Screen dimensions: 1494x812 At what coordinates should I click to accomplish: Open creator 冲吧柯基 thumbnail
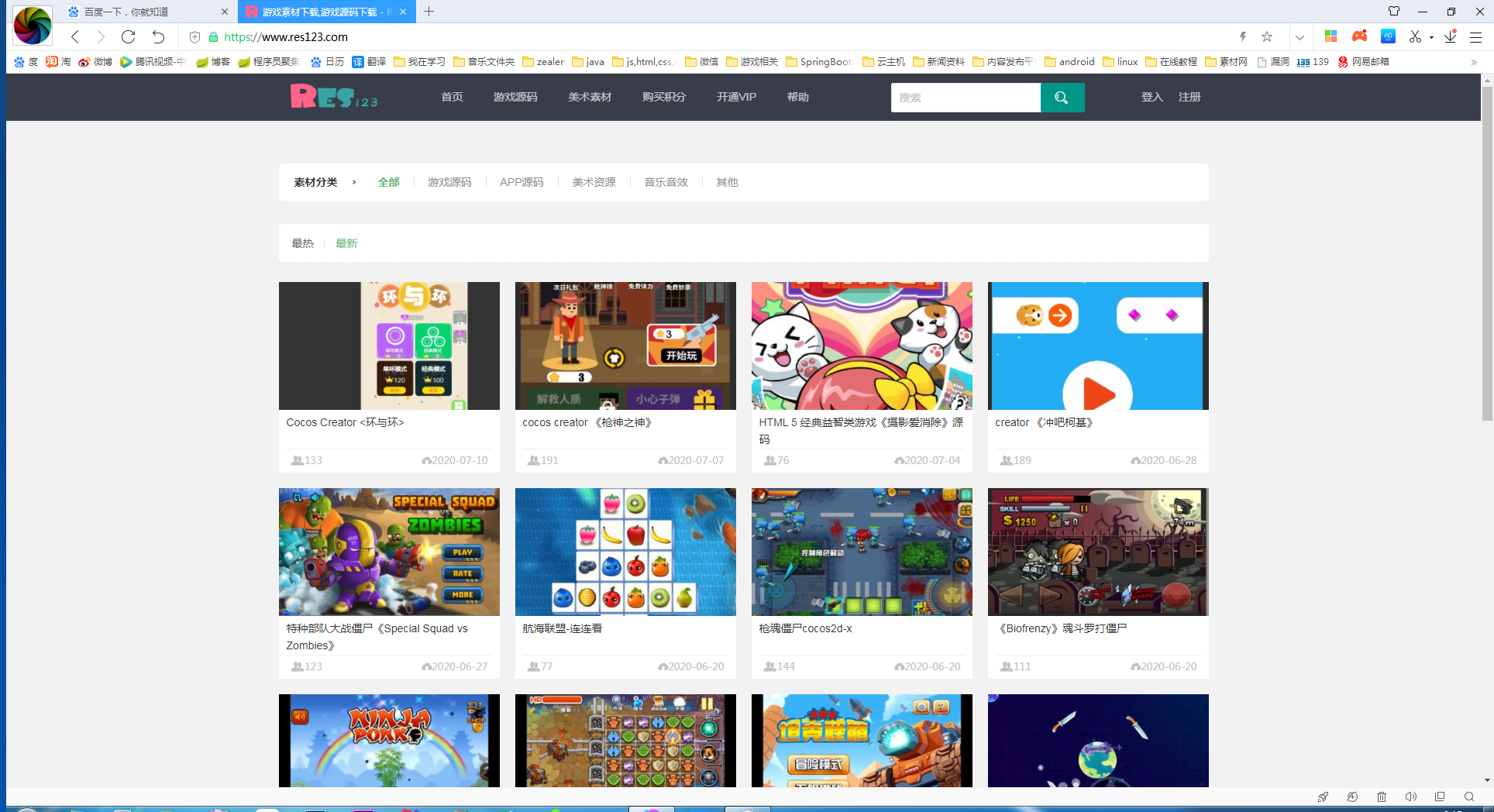pyautogui.click(x=1098, y=346)
